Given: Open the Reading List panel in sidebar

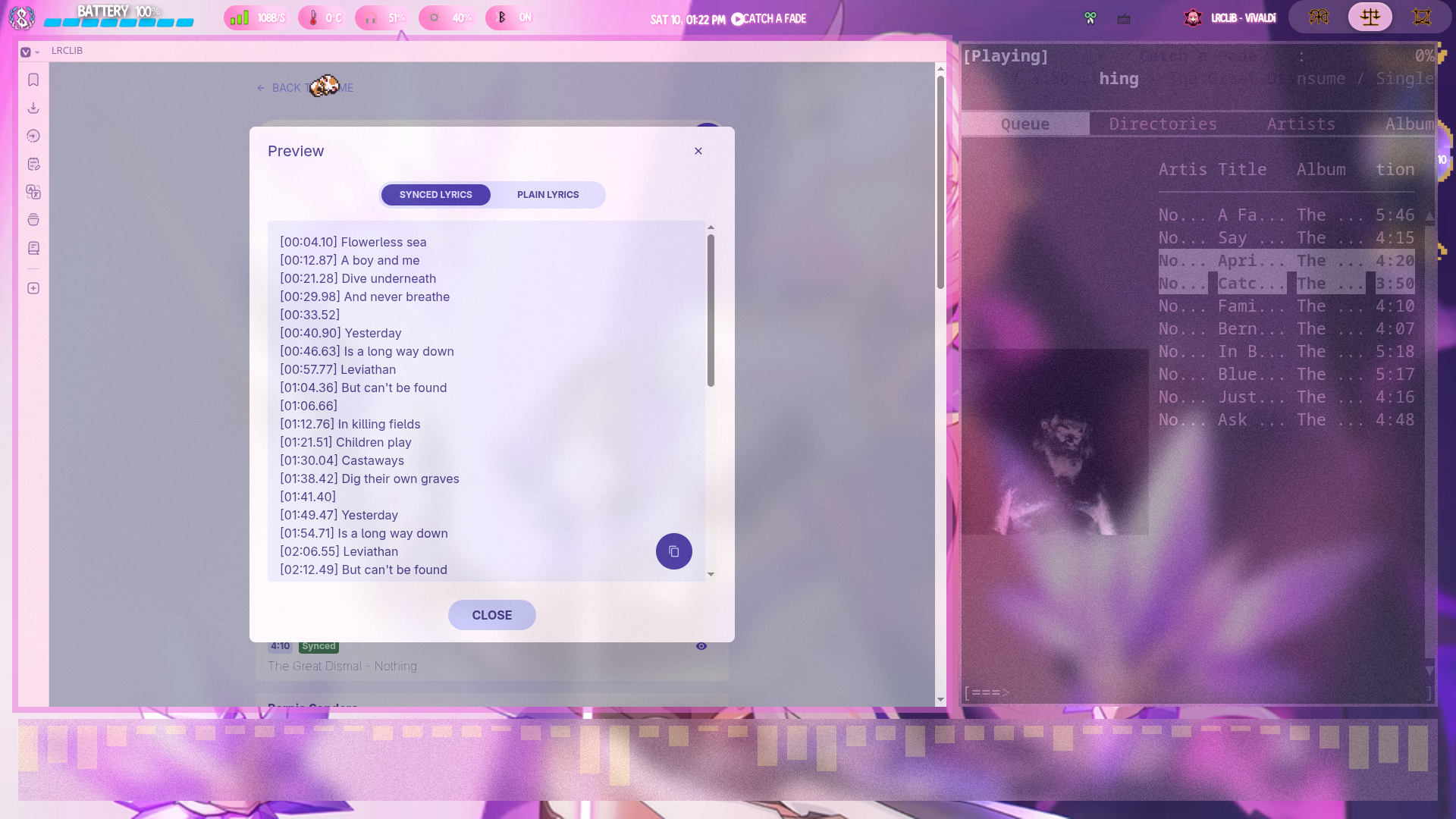Looking at the screenshot, I should point(33,248).
